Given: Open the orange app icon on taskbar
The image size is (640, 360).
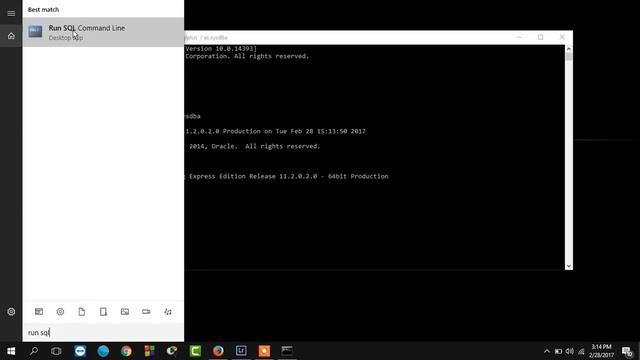Looking at the screenshot, I should (264, 351).
